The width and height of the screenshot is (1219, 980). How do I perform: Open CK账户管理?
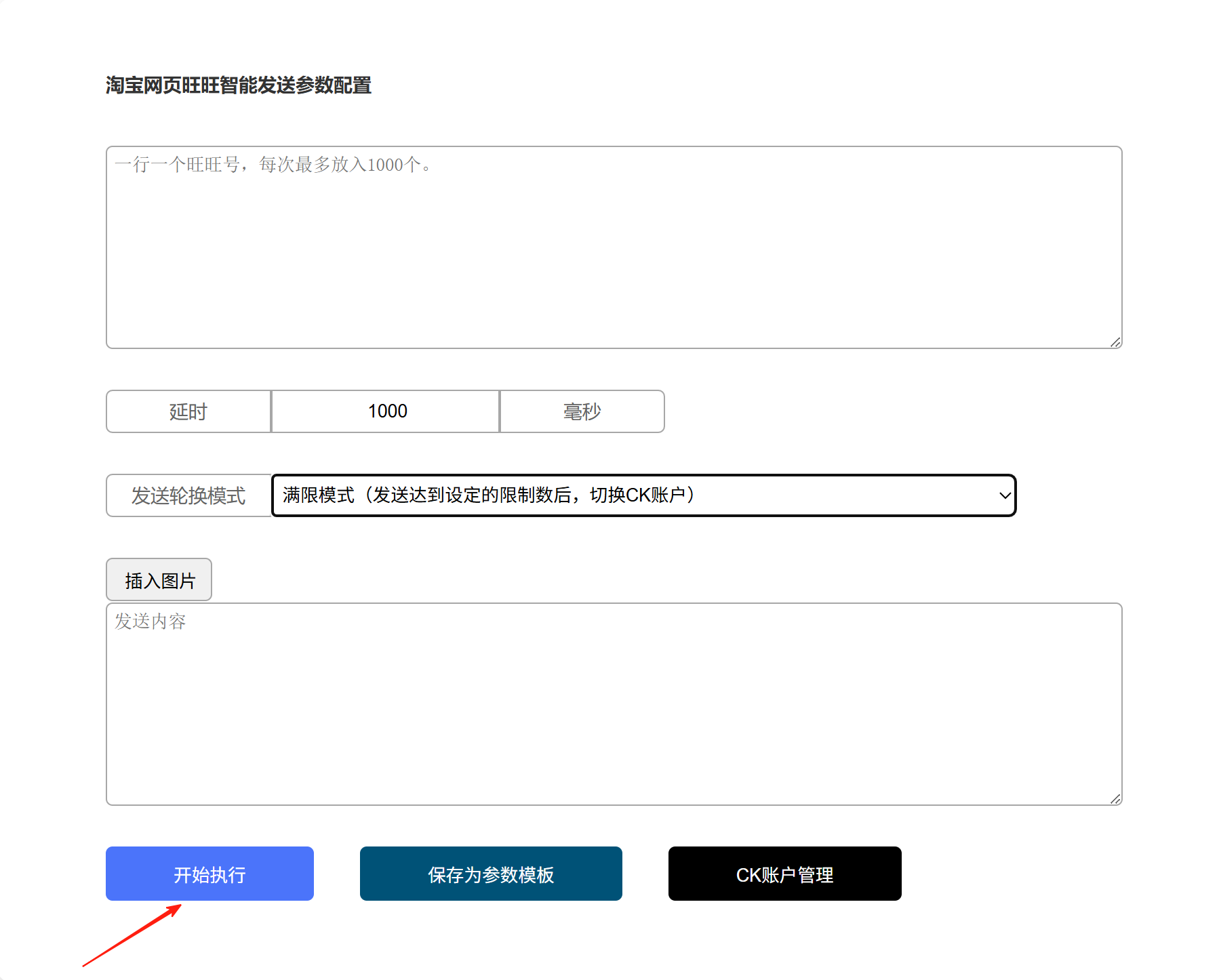click(x=784, y=874)
